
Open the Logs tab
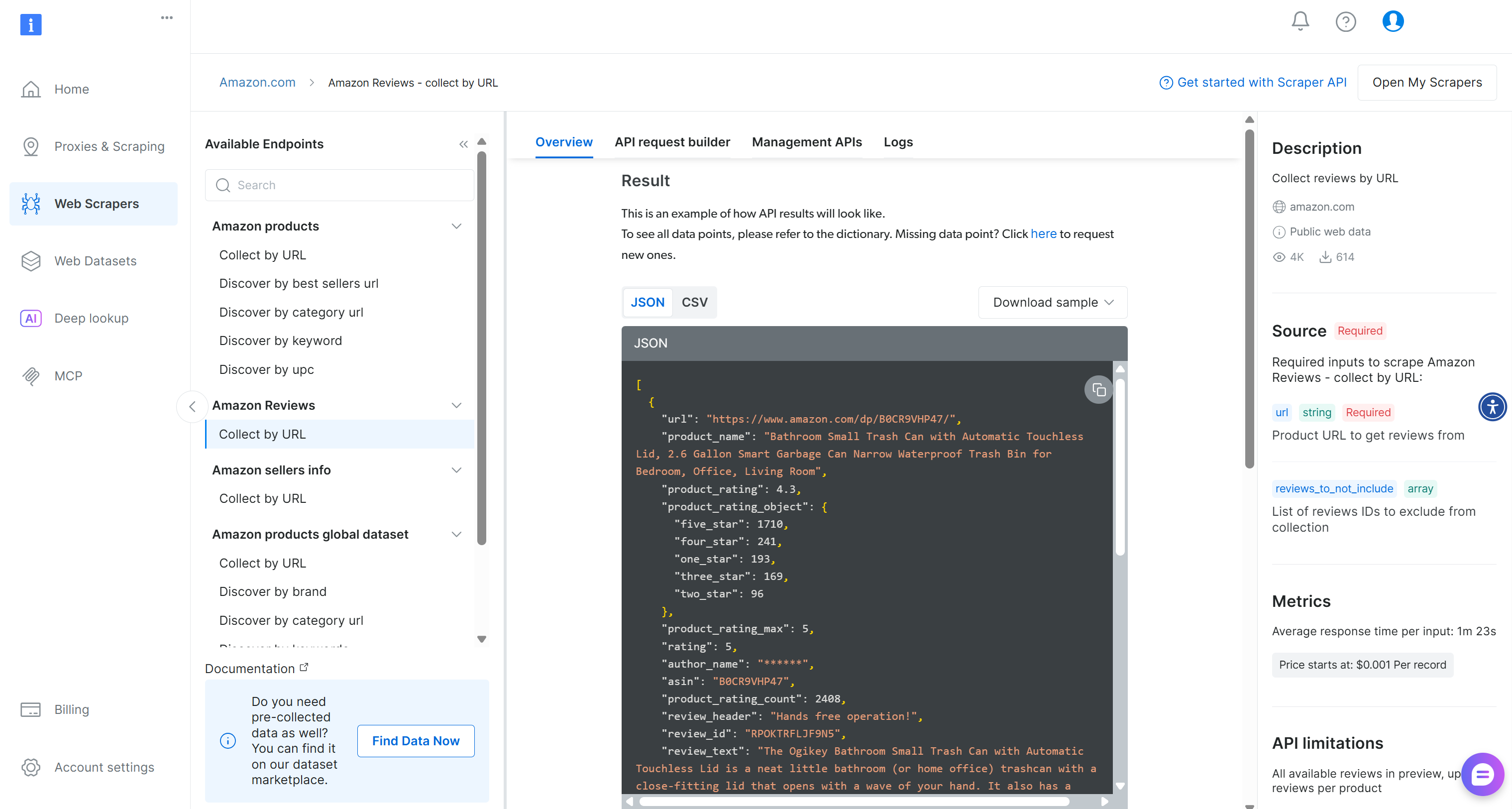click(898, 142)
